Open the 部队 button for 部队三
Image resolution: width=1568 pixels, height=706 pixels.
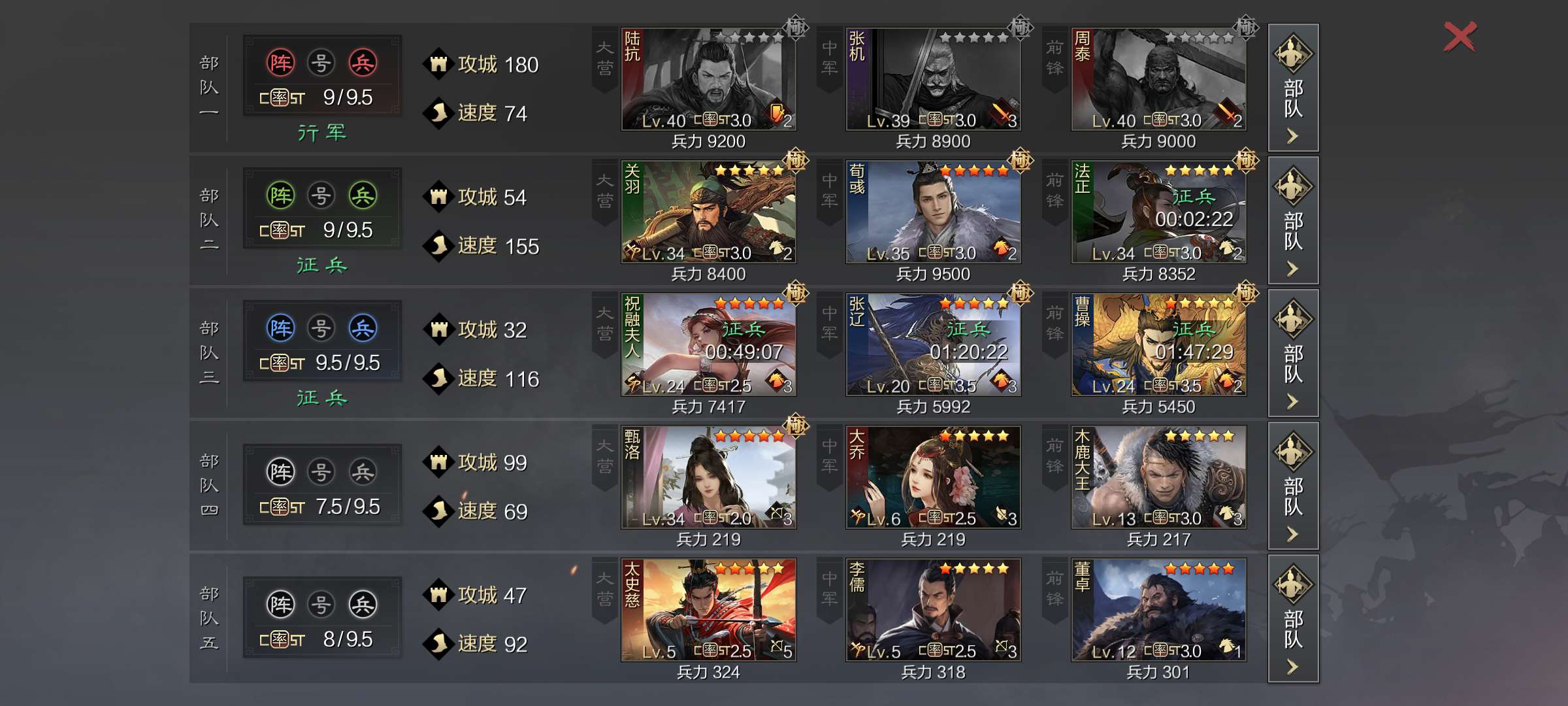[1293, 353]
